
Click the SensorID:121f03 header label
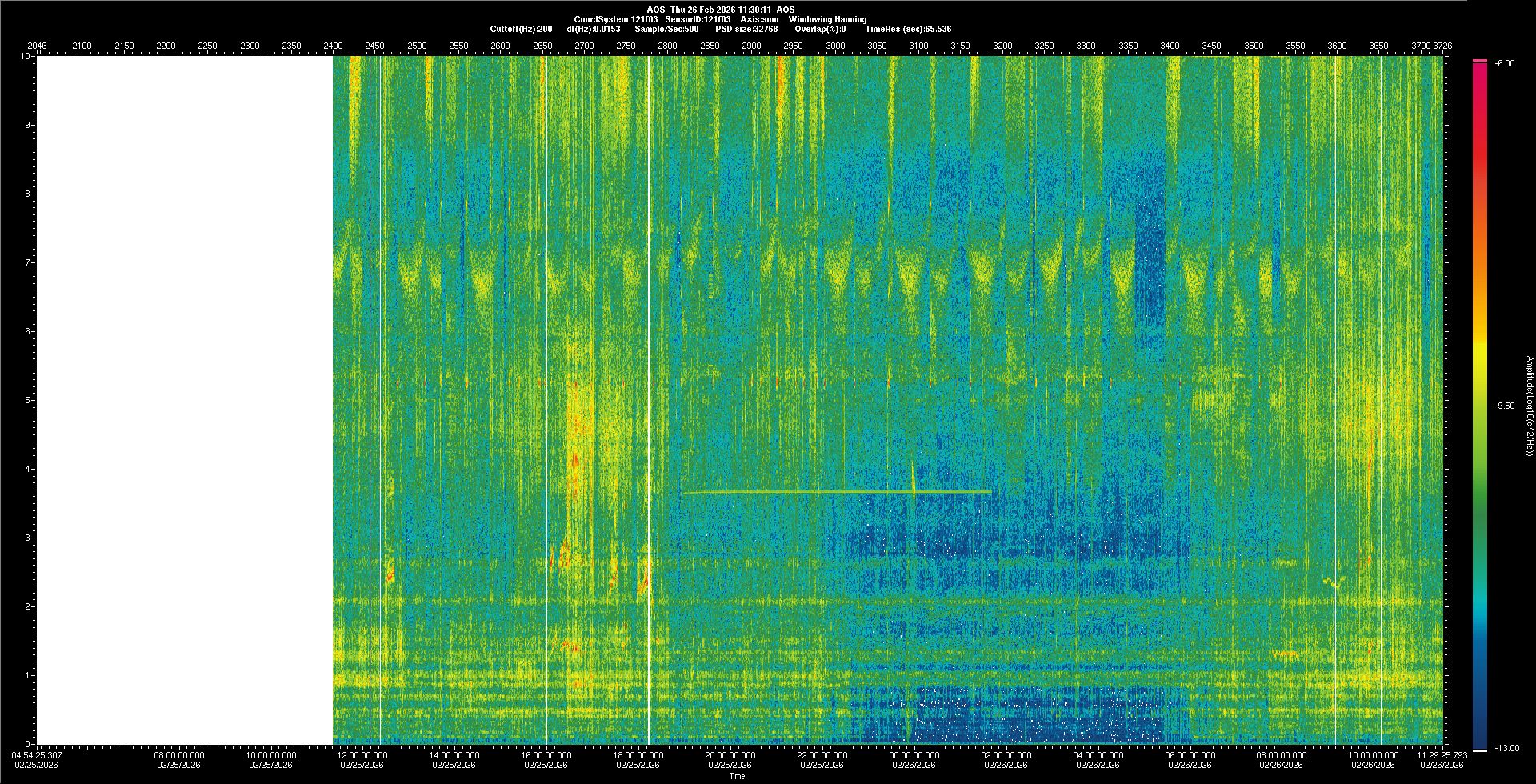[698, 20]
